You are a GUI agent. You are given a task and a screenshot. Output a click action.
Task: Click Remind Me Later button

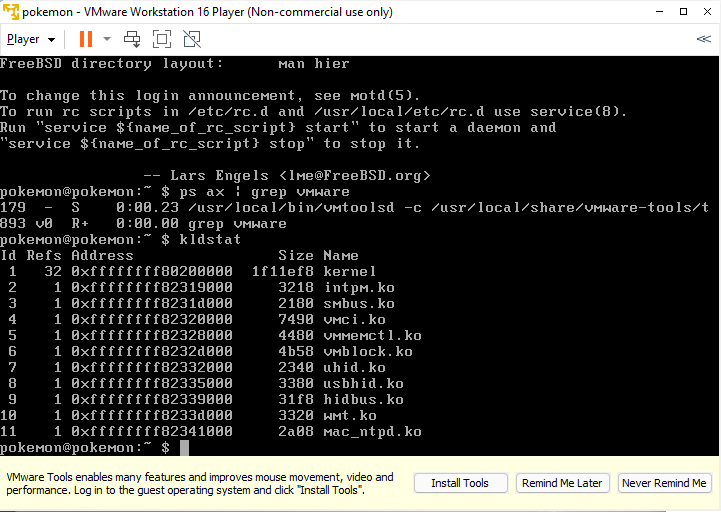(562, 483)
